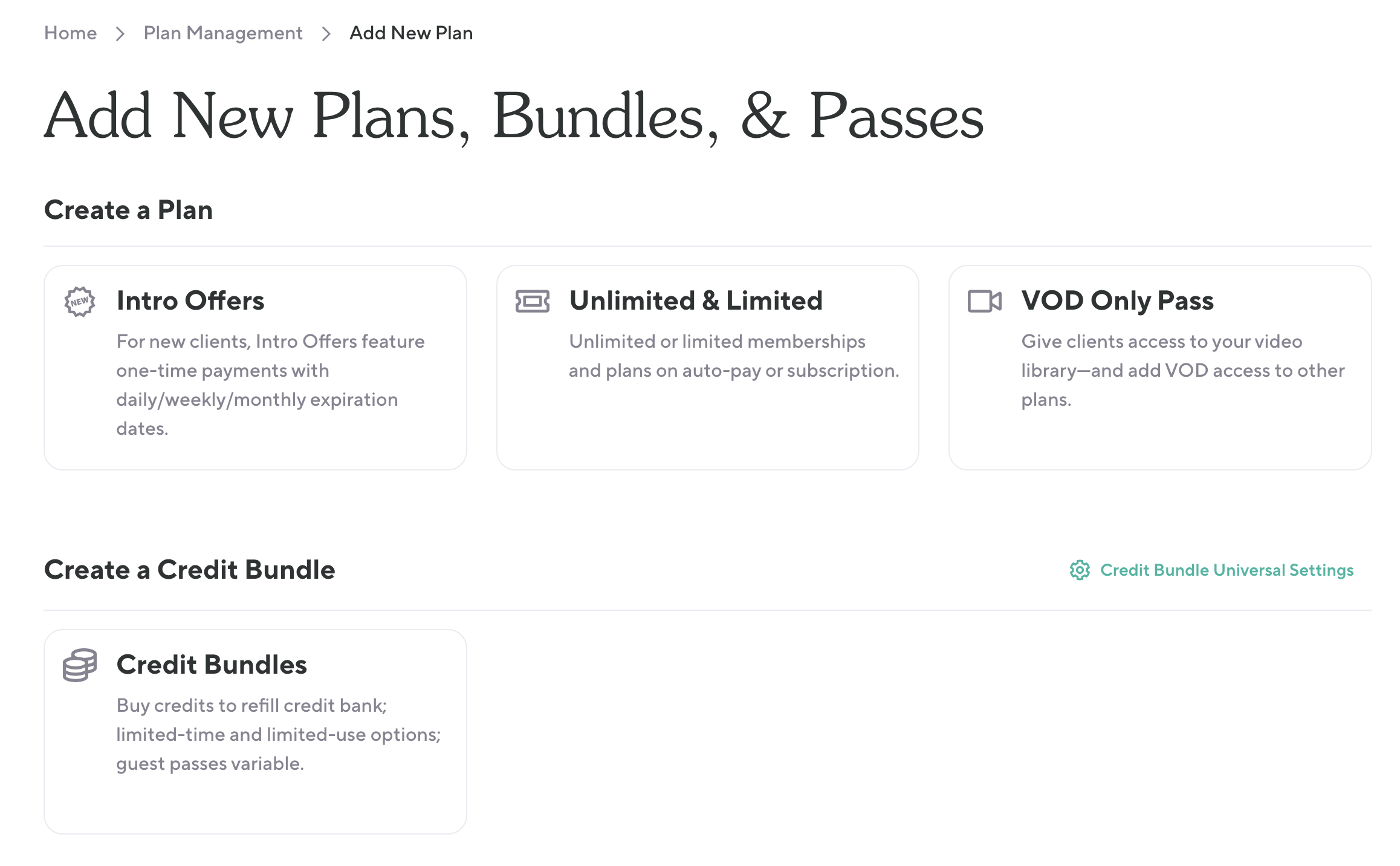
Task: Select the Add New Plan breadcrumb
Action: pyautogui.click(x=411, y=33)
